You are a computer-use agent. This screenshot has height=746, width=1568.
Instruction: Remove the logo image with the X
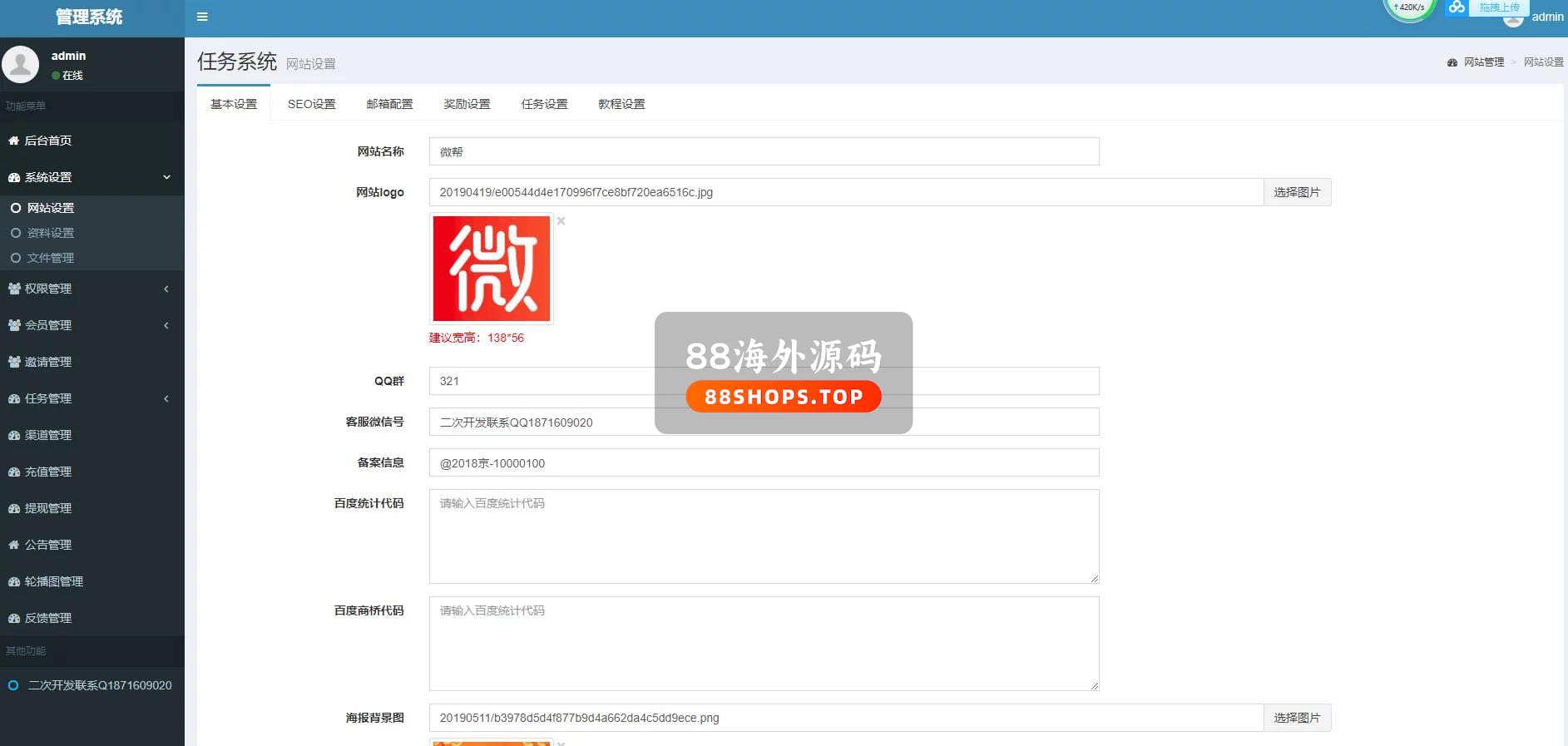[x=561, y=221]
